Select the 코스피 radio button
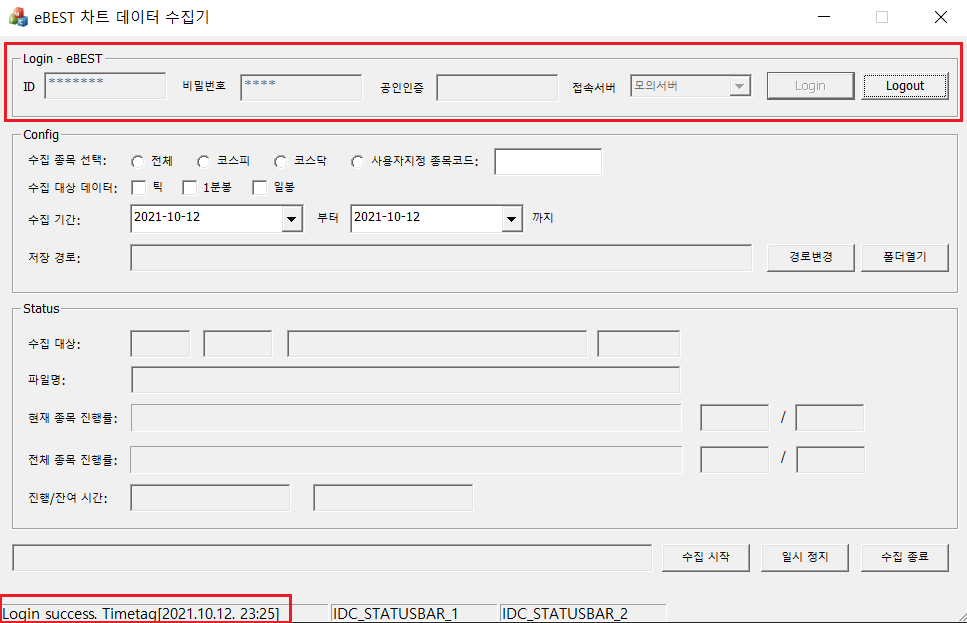 point(204,162)
